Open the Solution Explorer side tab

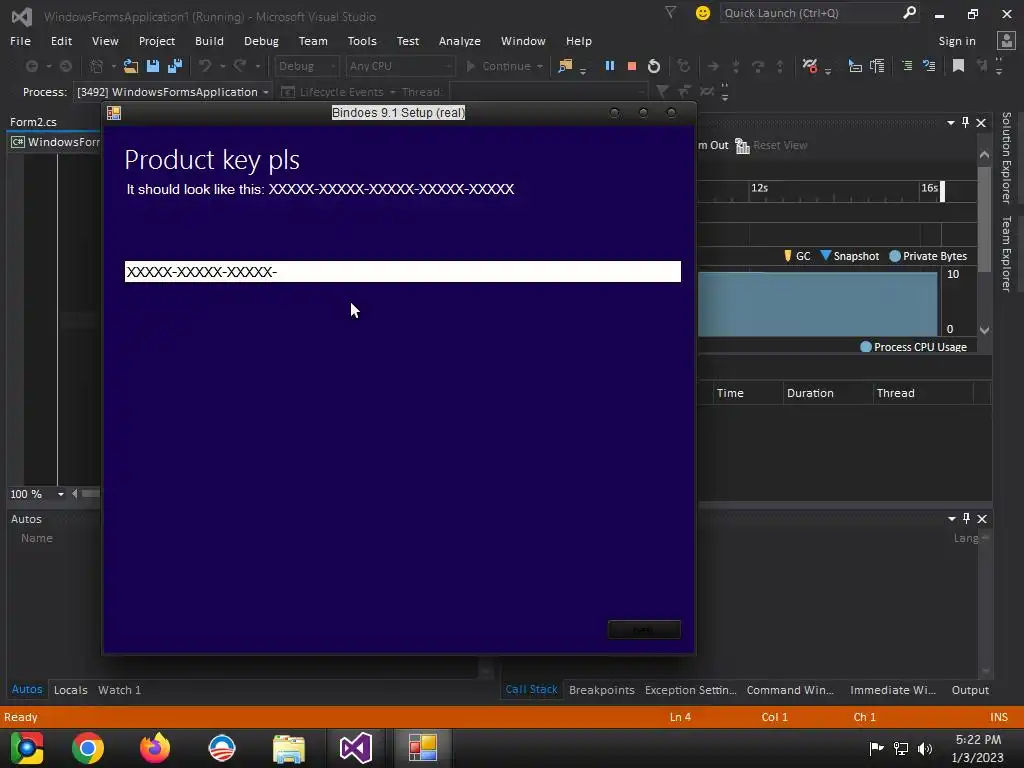[x=1006, y=157]
